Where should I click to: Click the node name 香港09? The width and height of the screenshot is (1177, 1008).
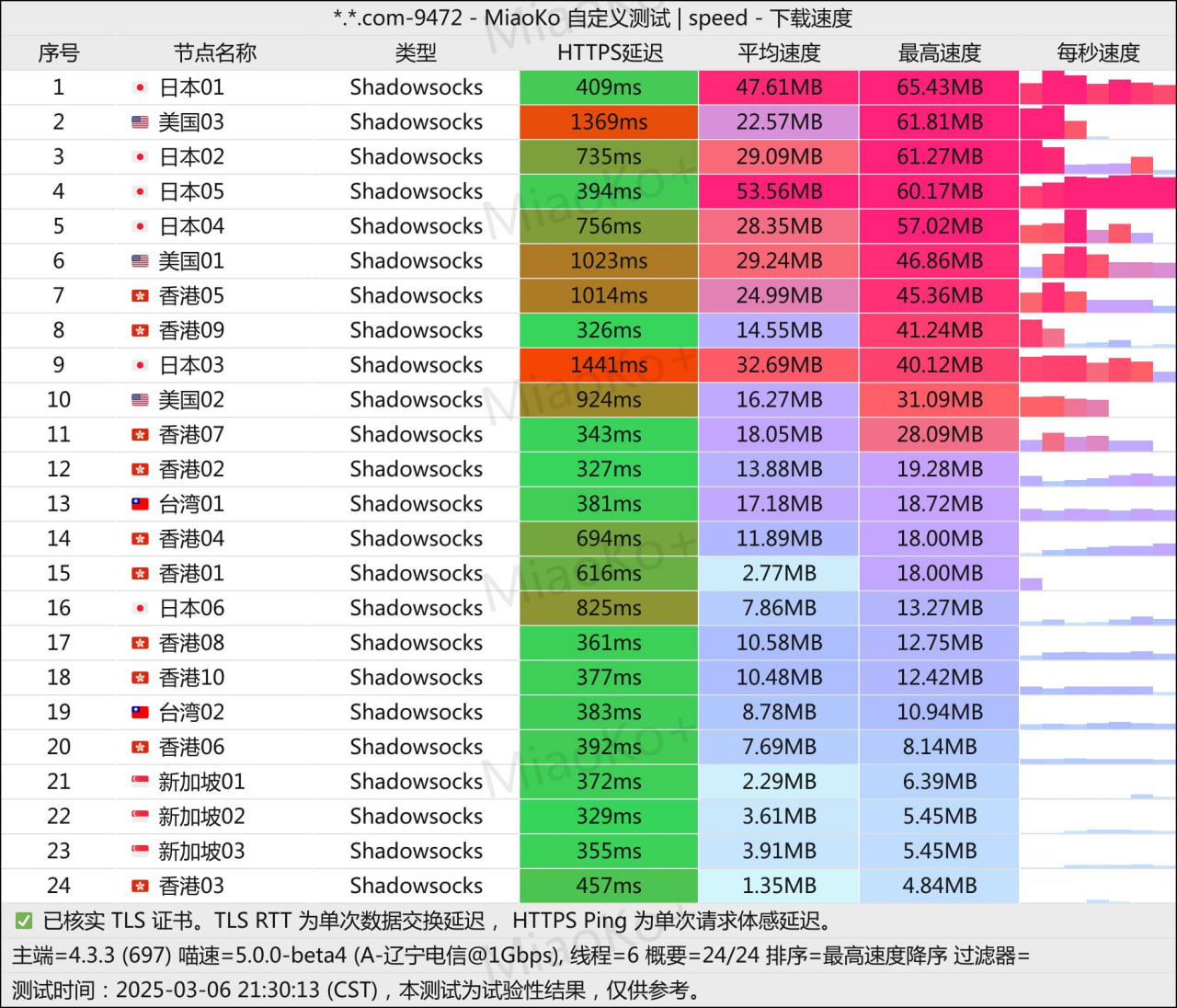coord(191,330)
